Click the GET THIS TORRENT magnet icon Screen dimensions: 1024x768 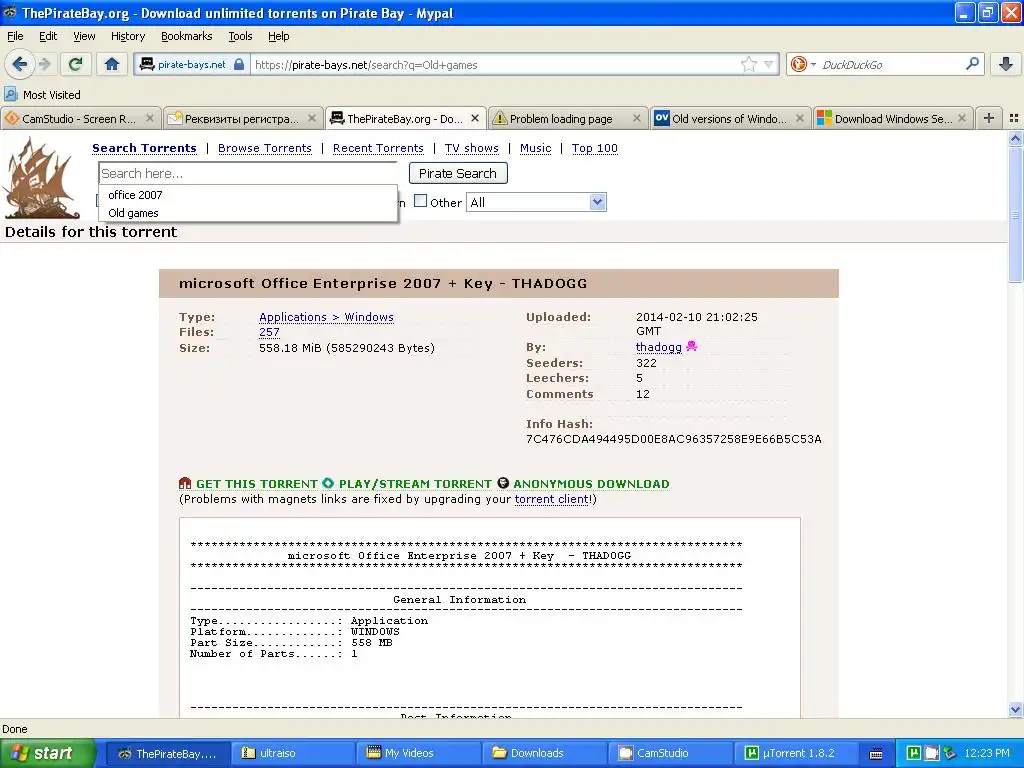185,483
